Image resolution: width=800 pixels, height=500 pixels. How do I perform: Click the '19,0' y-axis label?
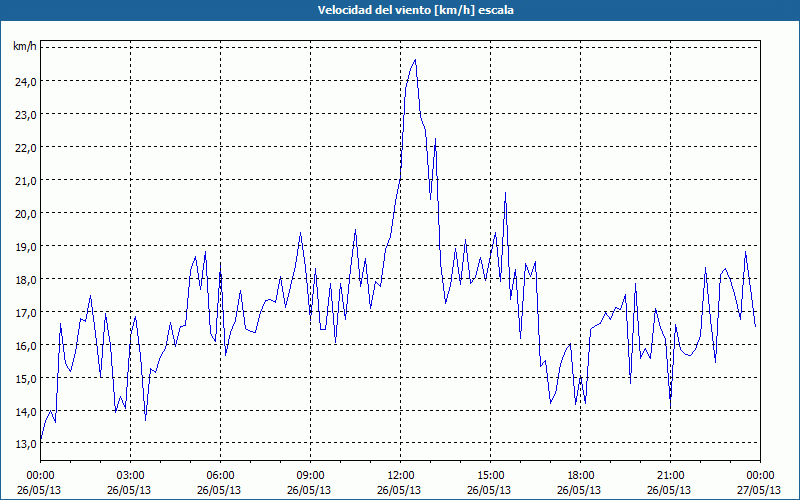tap(25, 246)
